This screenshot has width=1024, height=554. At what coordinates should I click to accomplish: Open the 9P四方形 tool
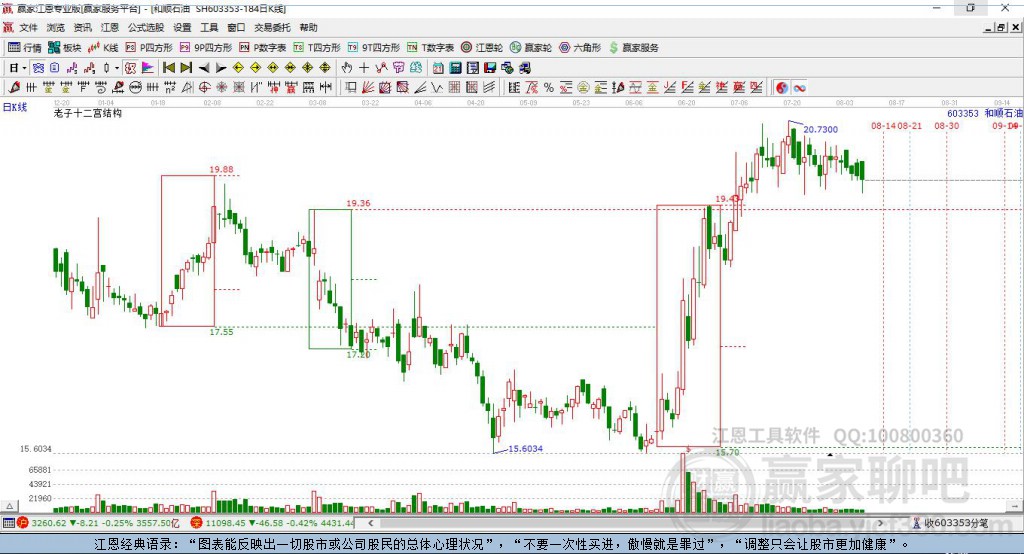pyautogui.click(x=206, y=48)
